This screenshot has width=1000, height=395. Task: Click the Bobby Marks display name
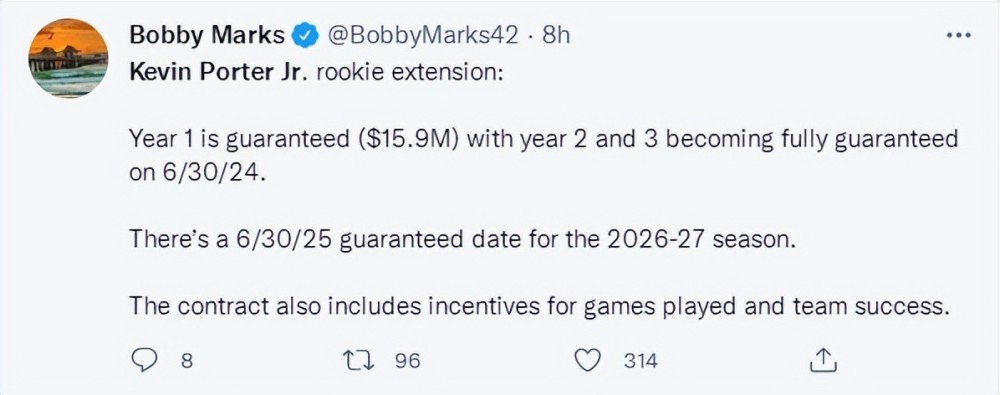(207, 36)
